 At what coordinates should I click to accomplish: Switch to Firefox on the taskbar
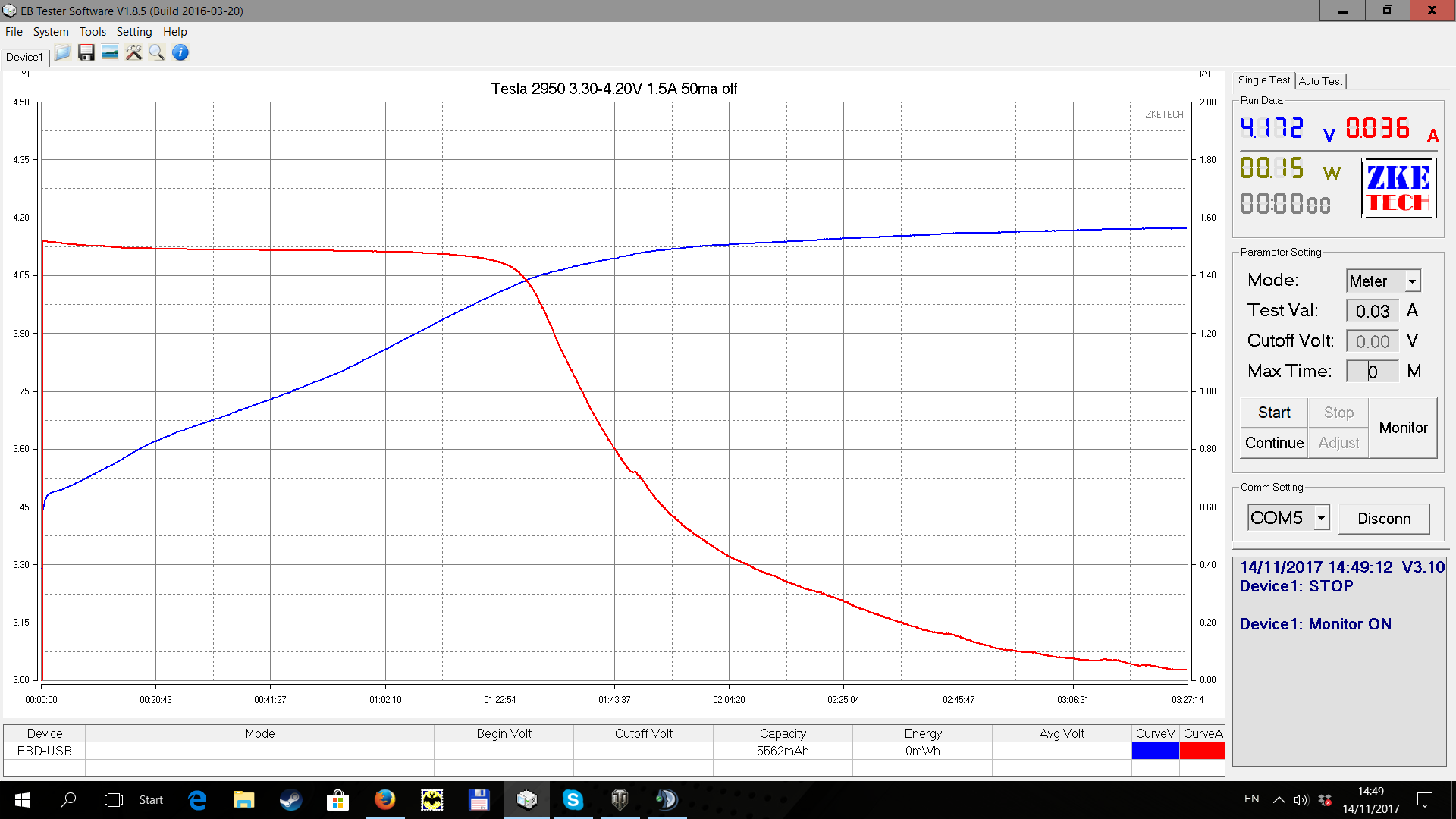[384, 799]
